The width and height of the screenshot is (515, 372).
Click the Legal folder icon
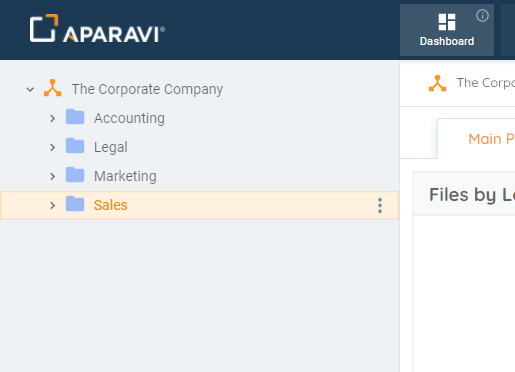click(75, 146)
